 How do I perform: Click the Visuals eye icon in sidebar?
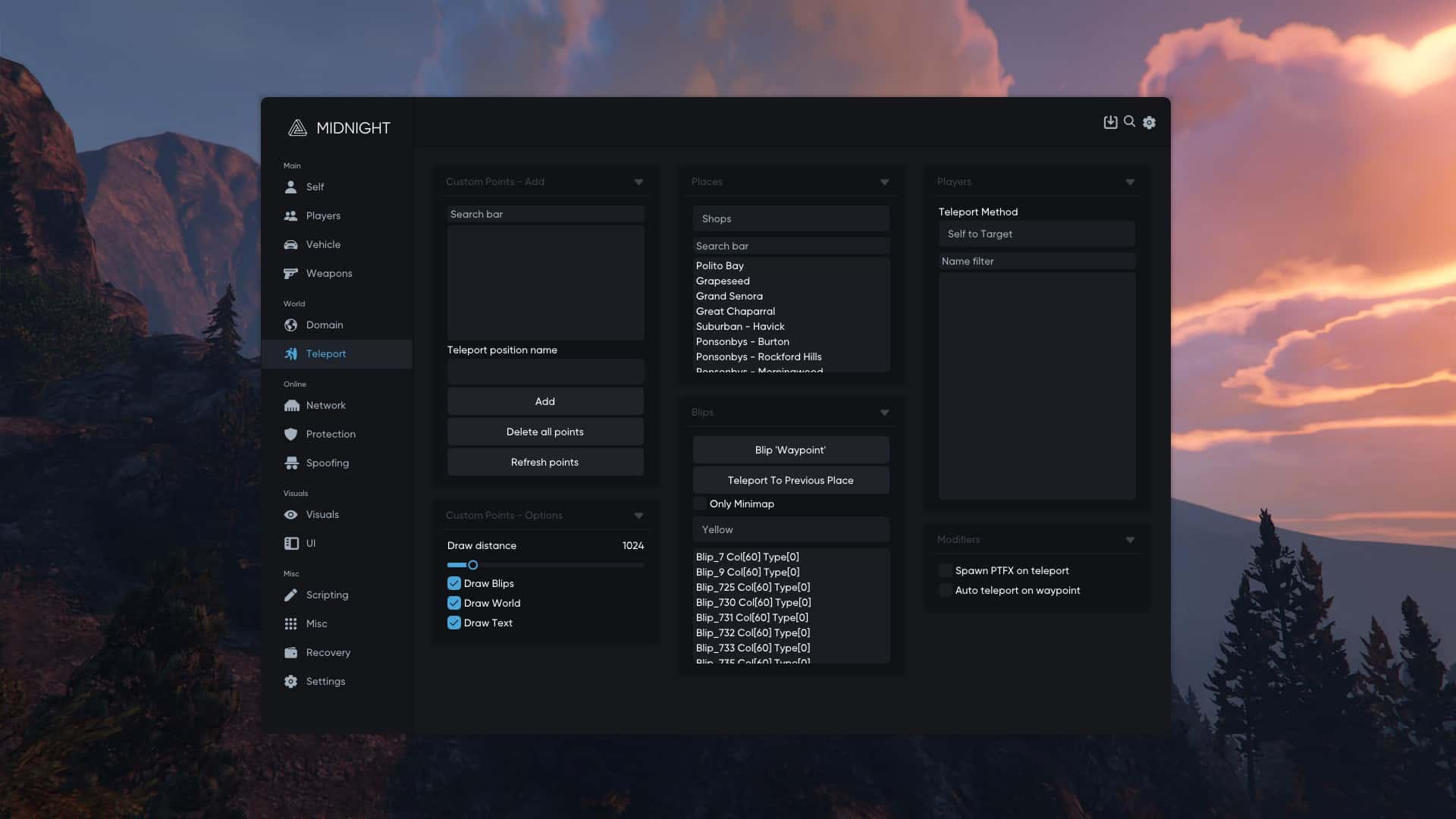pos(290,514)
